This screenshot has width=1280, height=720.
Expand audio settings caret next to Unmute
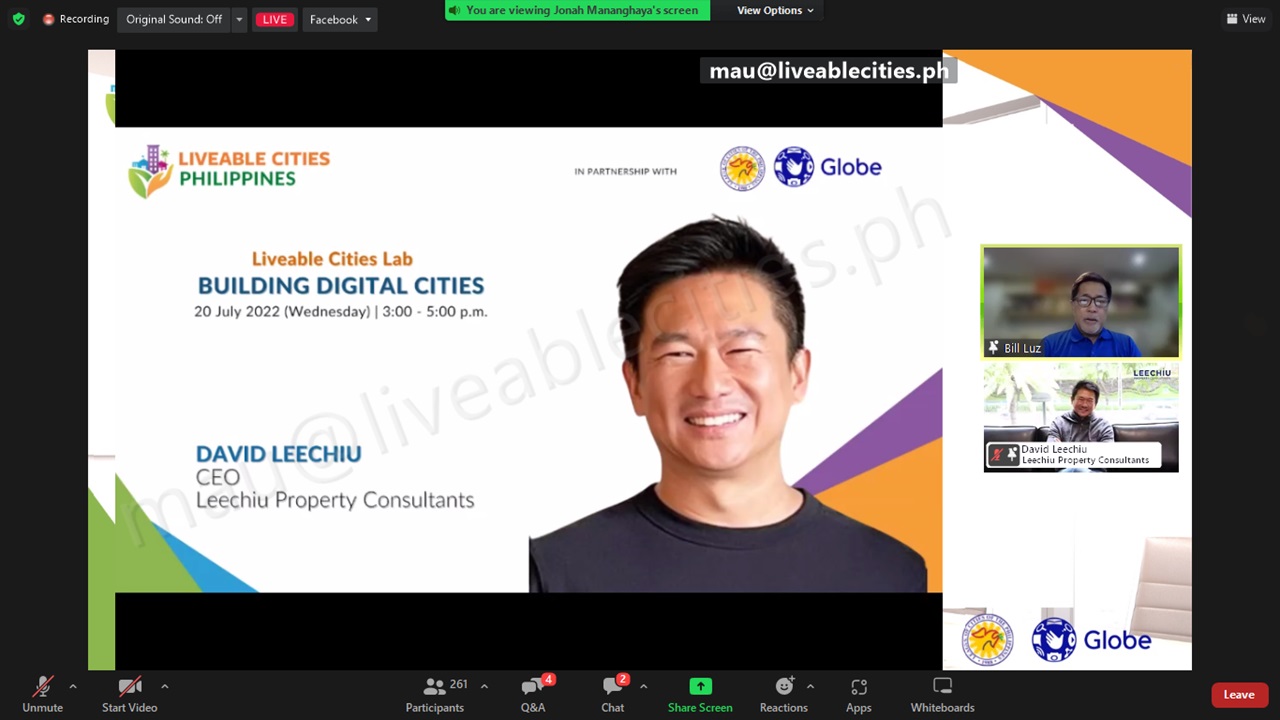click(x=72, y=686)
